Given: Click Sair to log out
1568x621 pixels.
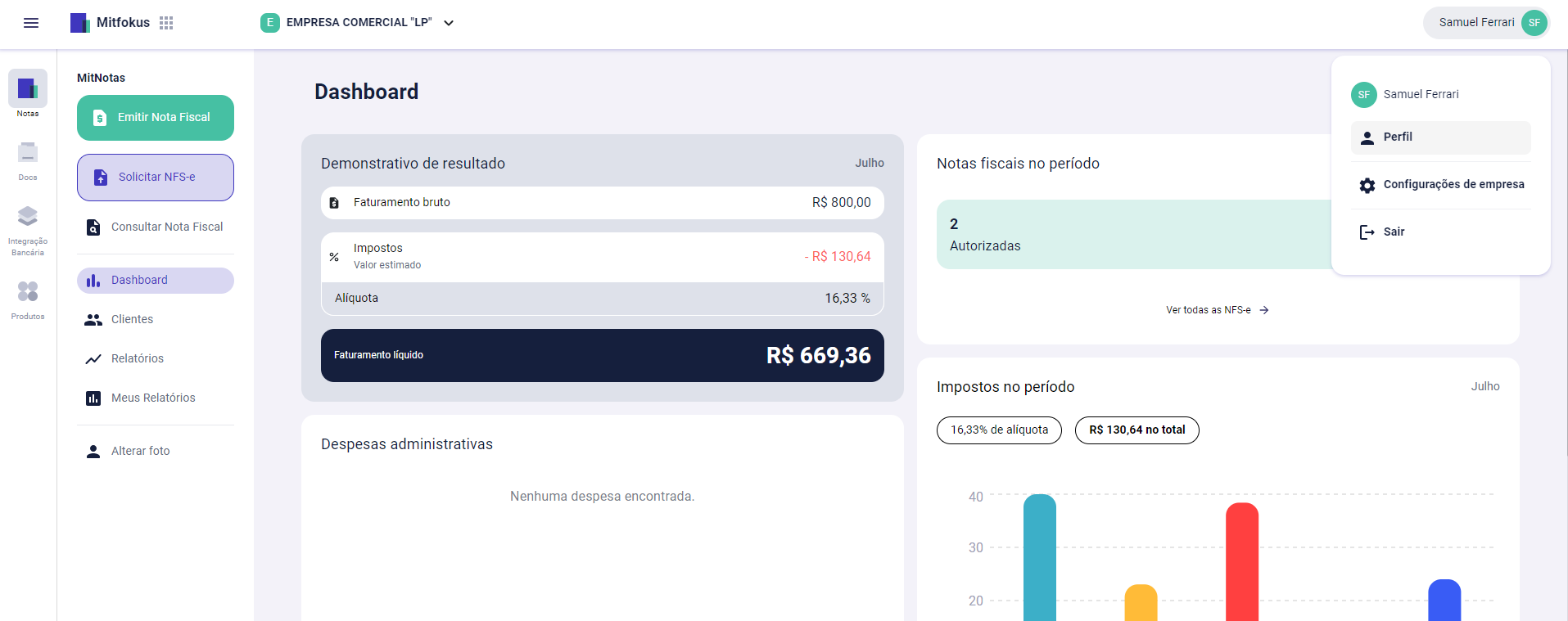Looking at the screenshot, I should (1441, 232).
